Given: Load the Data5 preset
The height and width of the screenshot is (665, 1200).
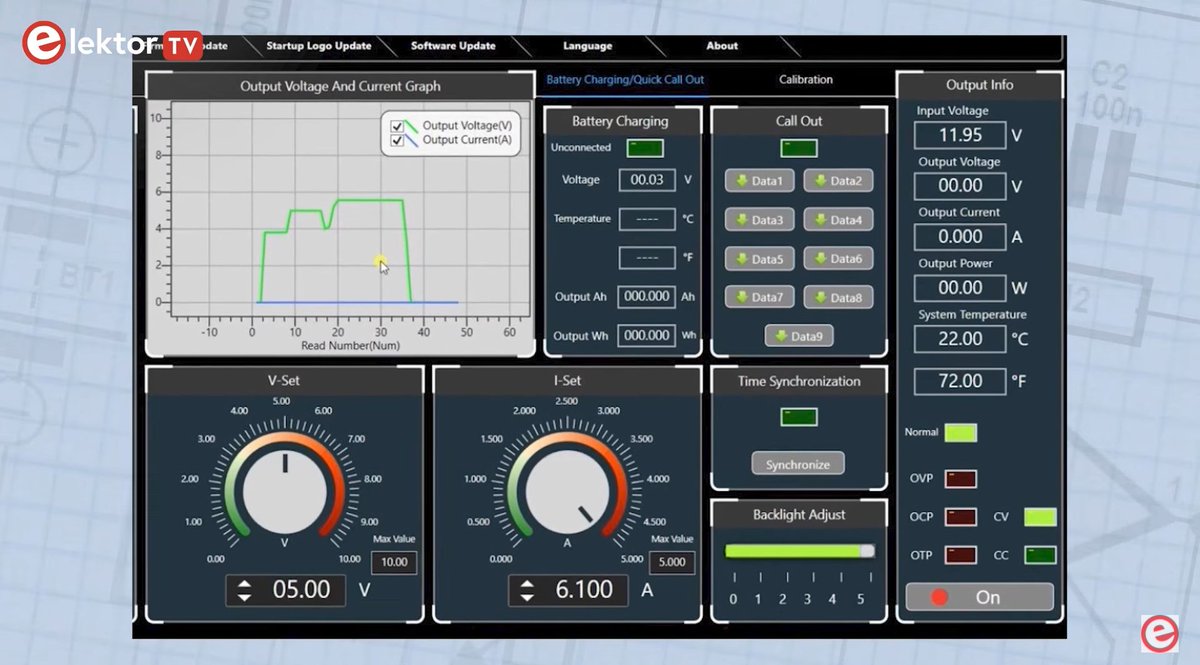Looking at the screenshot, I should (760, 259).
